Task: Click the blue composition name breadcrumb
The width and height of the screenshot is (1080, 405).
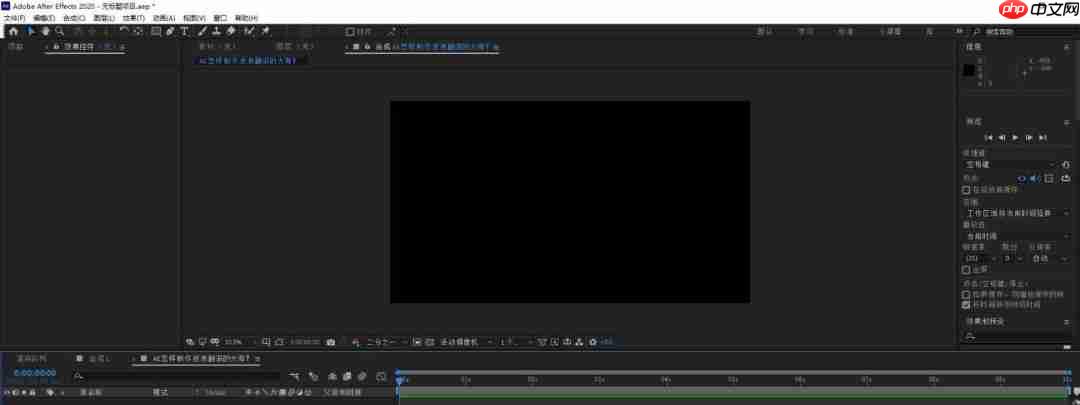Action: [247, 61]
